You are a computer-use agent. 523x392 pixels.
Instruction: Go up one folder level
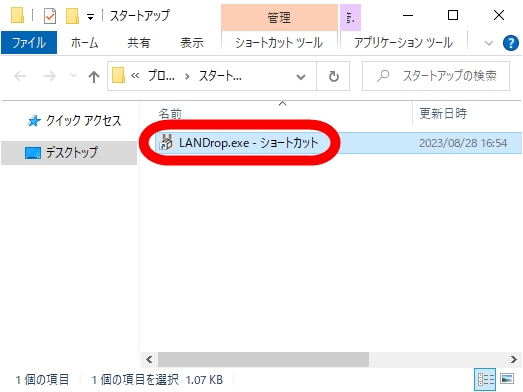point(94,76)
